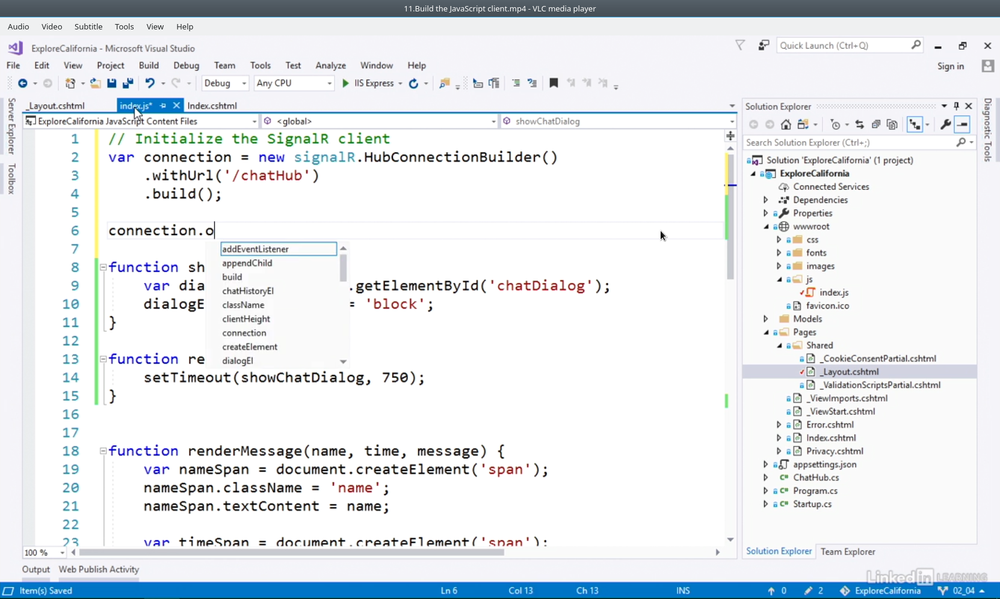Click the Quick Launch magnifier icon

[916, 45]
